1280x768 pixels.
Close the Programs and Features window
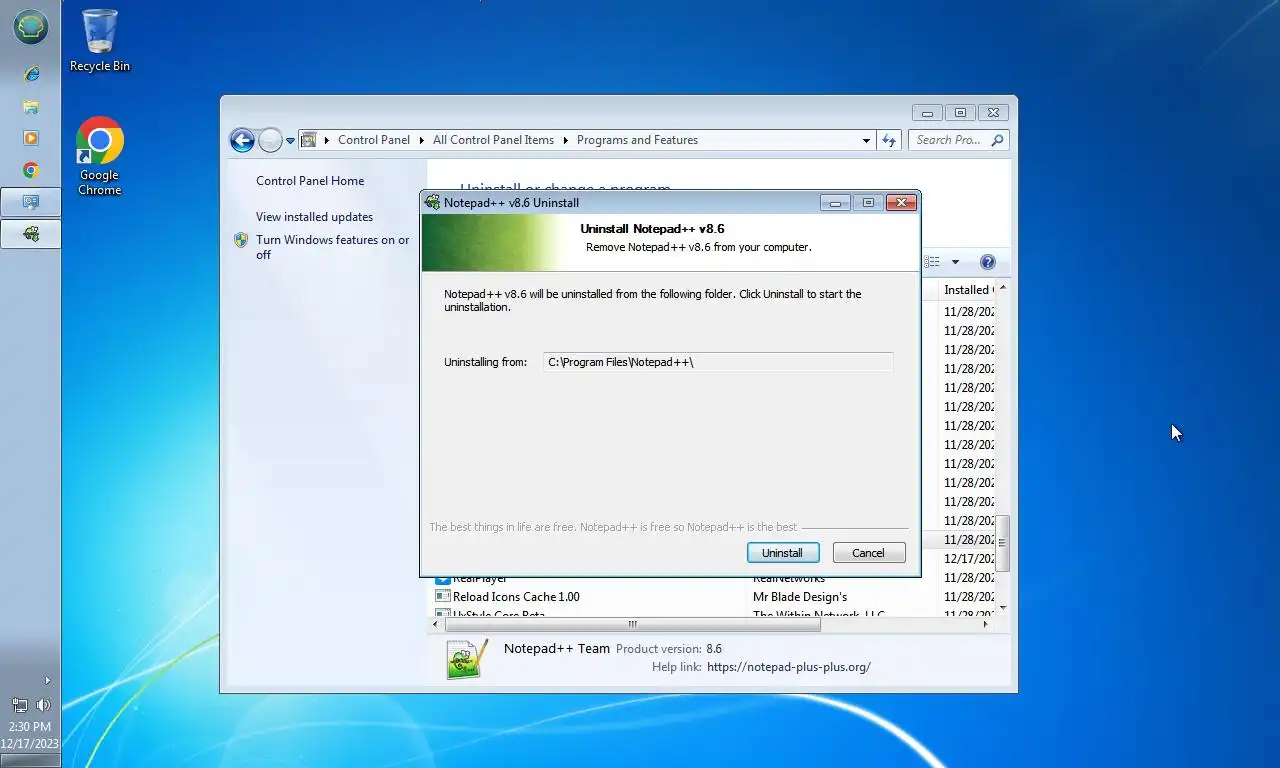click(993, 113)
